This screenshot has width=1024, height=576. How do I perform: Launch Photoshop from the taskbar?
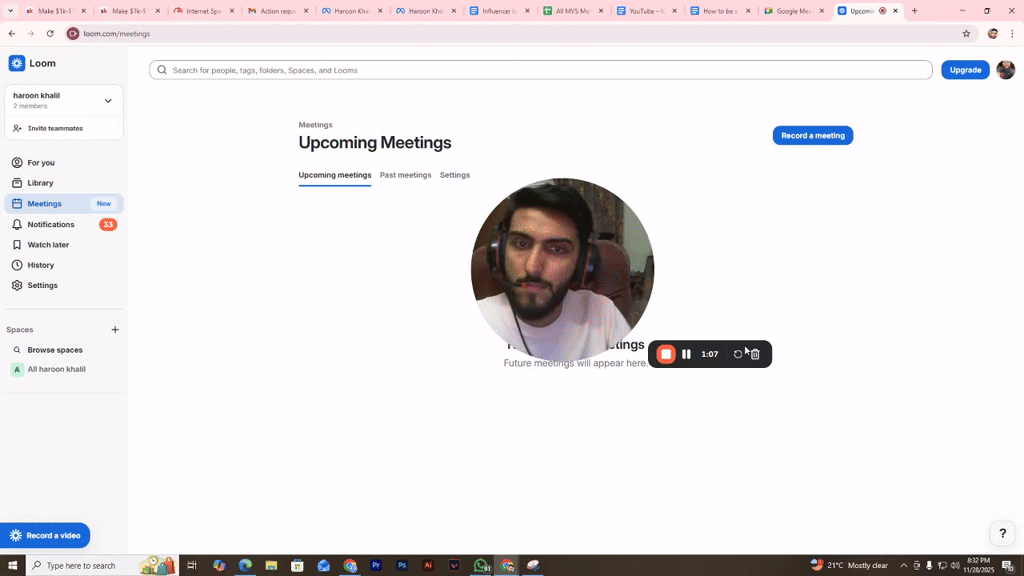coord(401,565)
